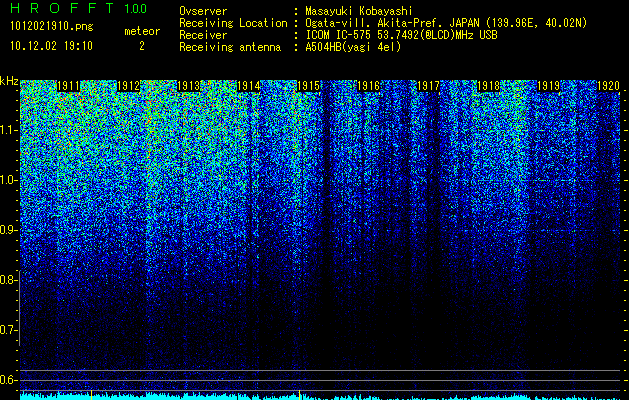The width and height of the screenshot is (629, 400).
Task: Click the 1911 time marker
Action: point(68,86)
